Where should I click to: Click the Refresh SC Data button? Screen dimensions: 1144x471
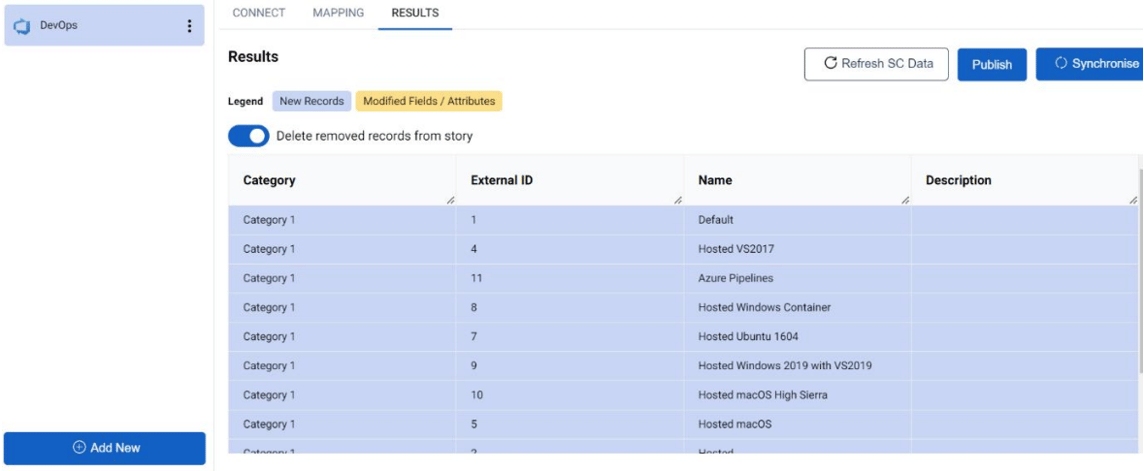coord(877,64)
